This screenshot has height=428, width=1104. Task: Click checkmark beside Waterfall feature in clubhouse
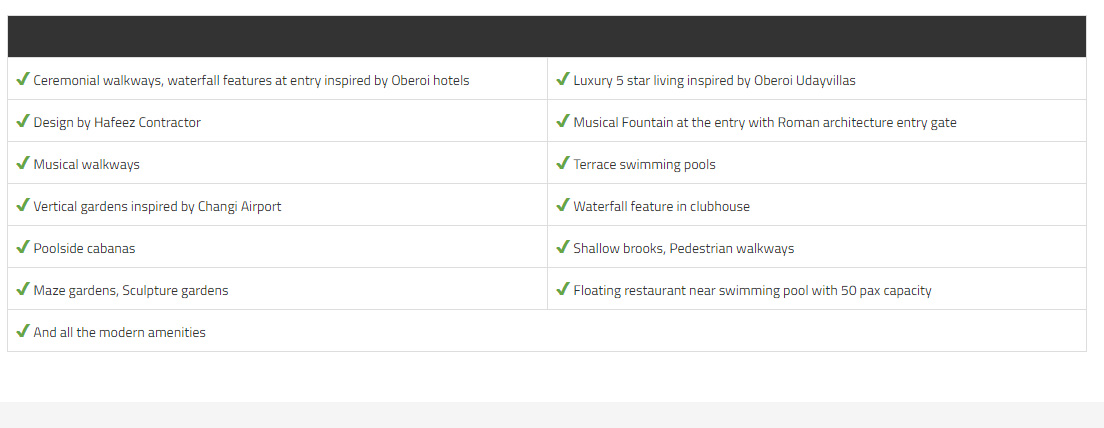coord(563,205)
